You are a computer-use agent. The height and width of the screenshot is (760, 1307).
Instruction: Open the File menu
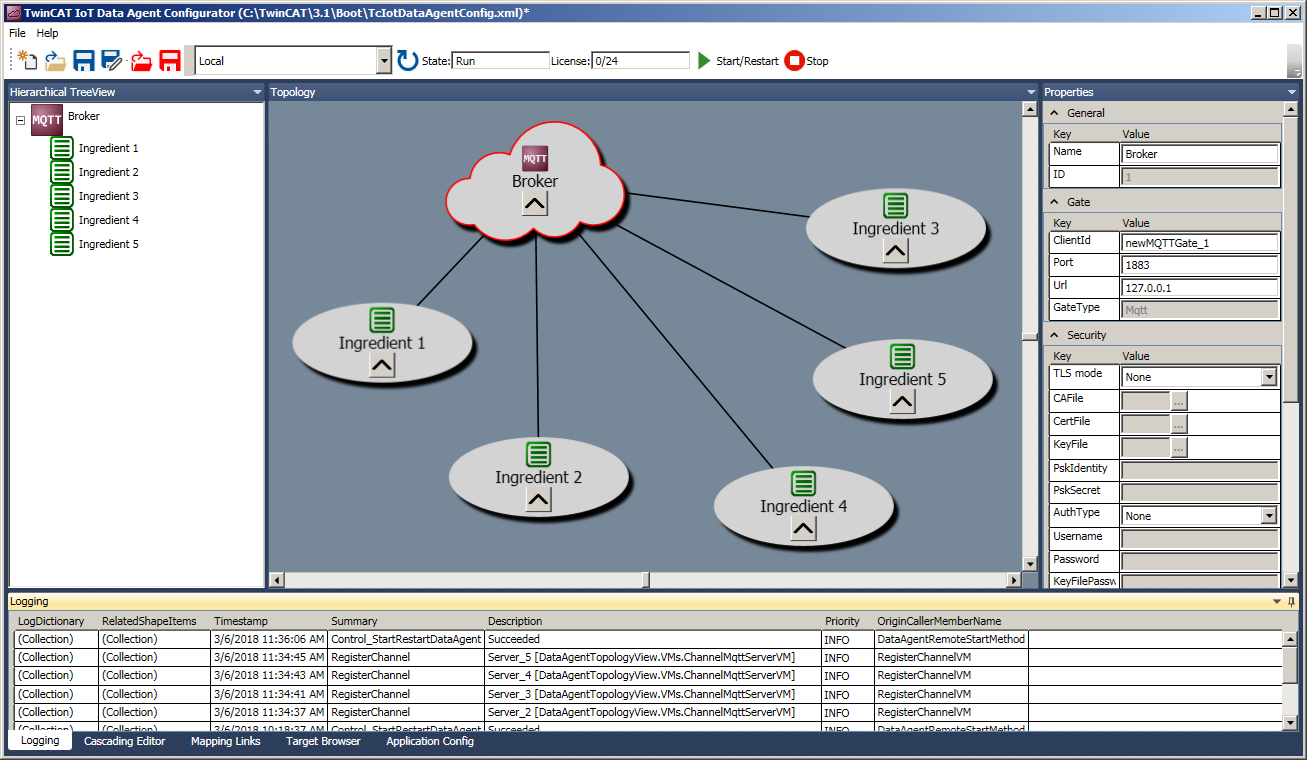click(x=17, y=33)
